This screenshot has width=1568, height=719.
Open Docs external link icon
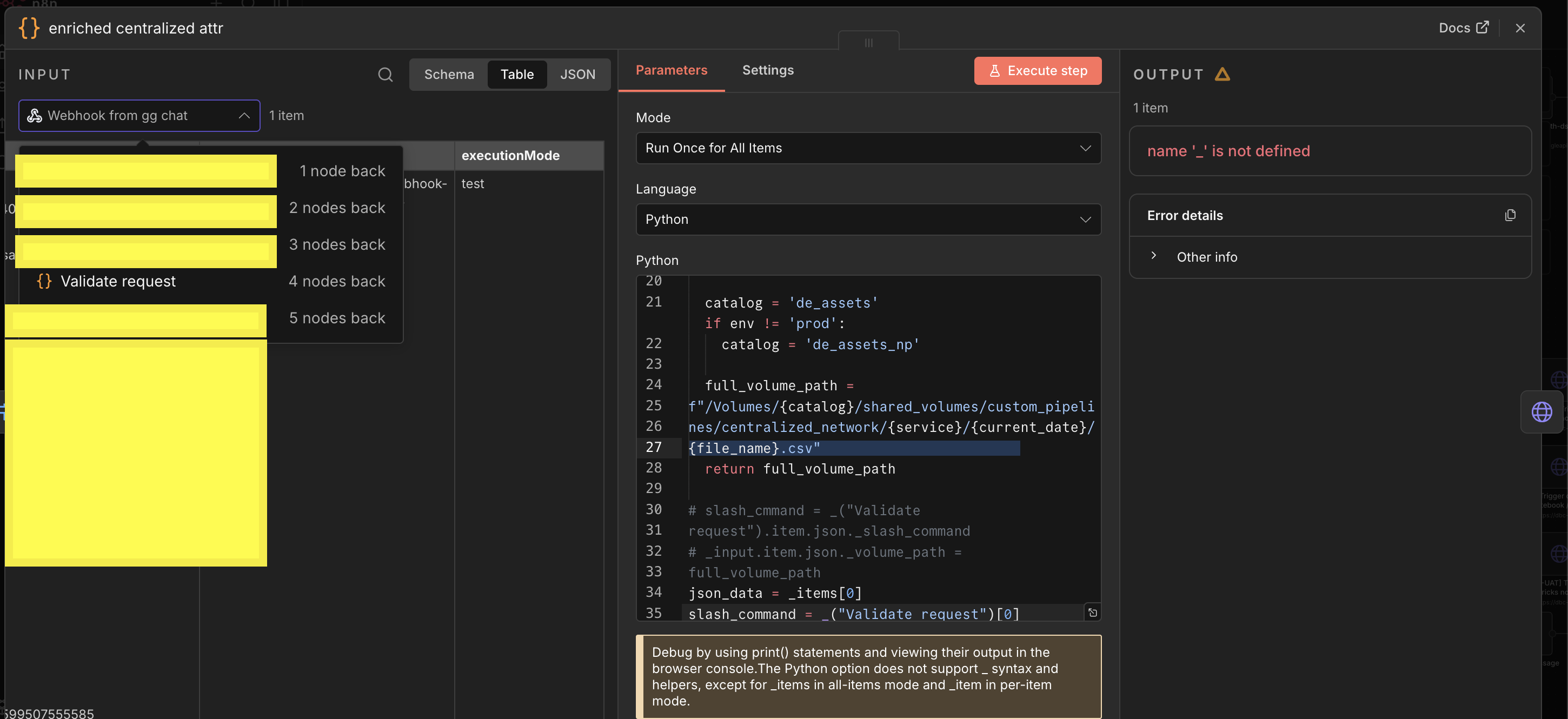(x=1482, y=28)
